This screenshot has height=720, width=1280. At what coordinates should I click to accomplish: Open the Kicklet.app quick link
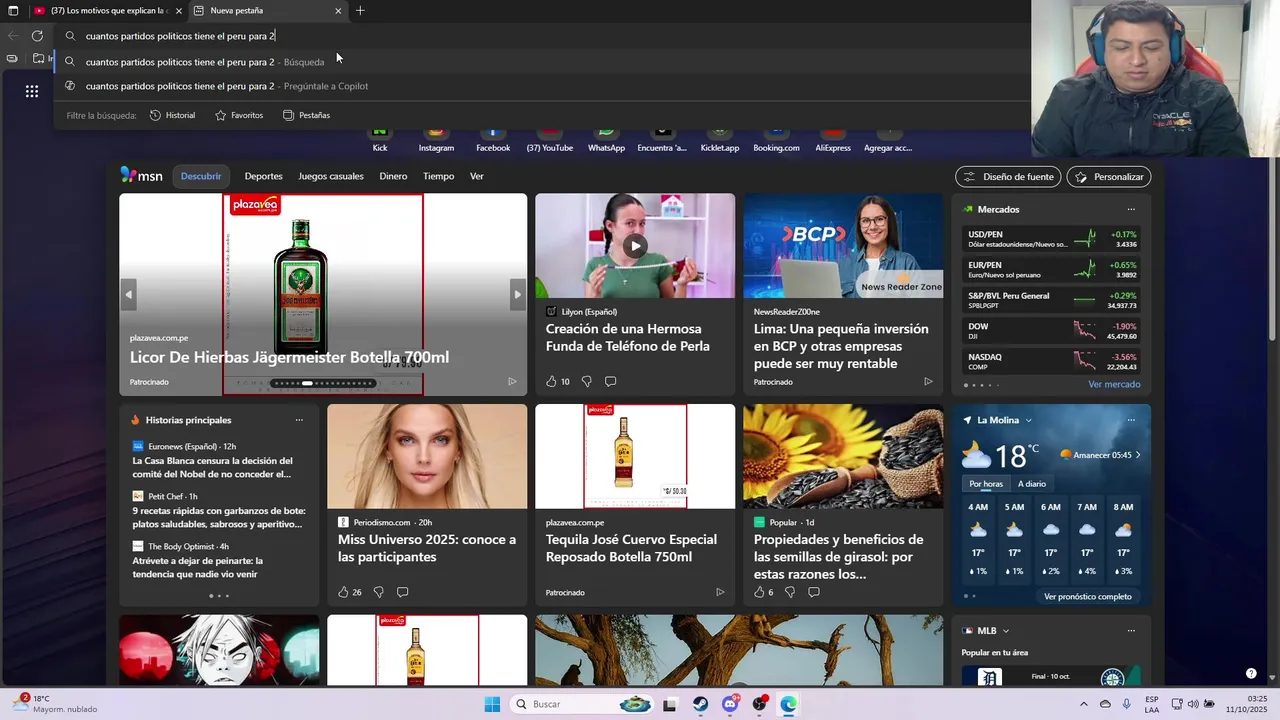tap(720, 140)
